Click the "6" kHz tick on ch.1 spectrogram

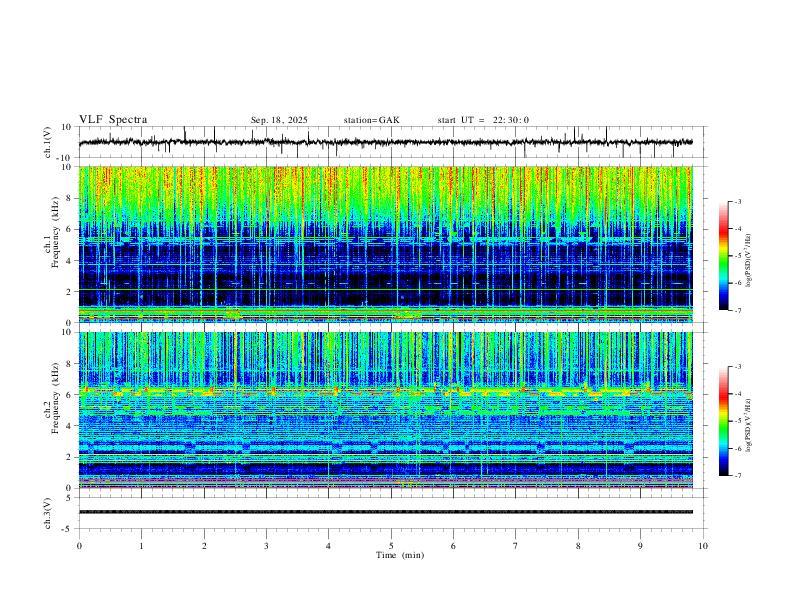click(70, 229)
